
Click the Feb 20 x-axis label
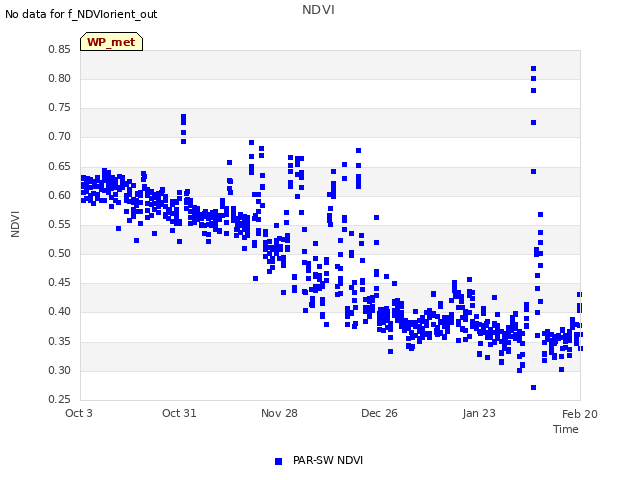coord(580,414)
